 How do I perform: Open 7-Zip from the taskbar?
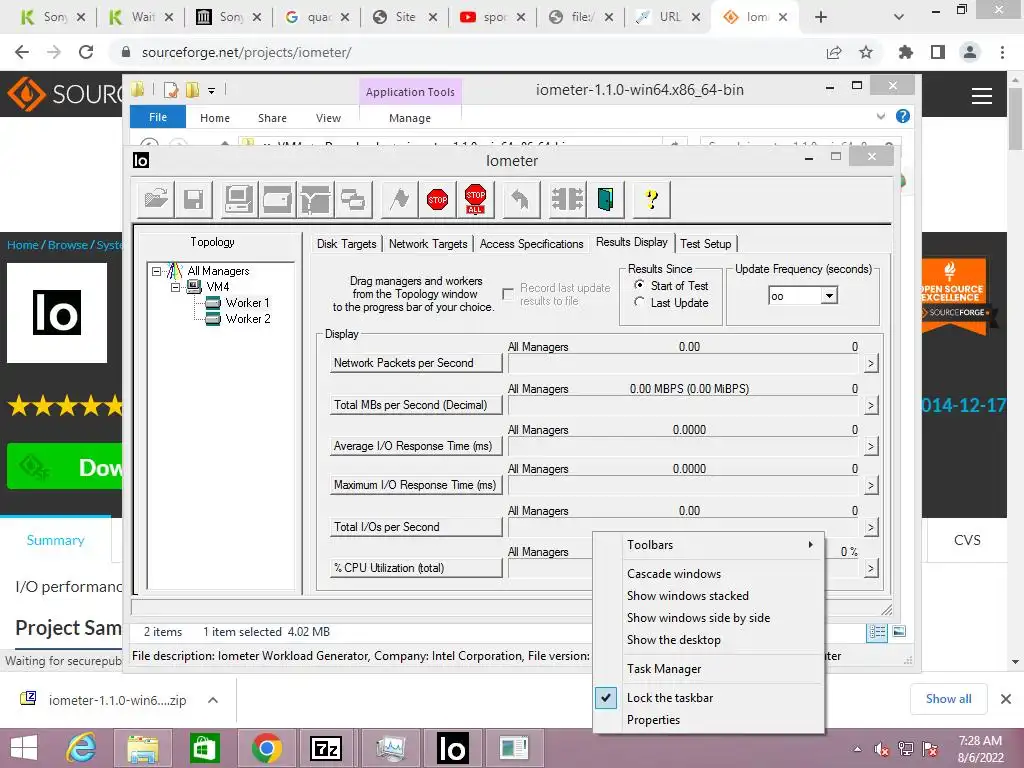[326, 748]
